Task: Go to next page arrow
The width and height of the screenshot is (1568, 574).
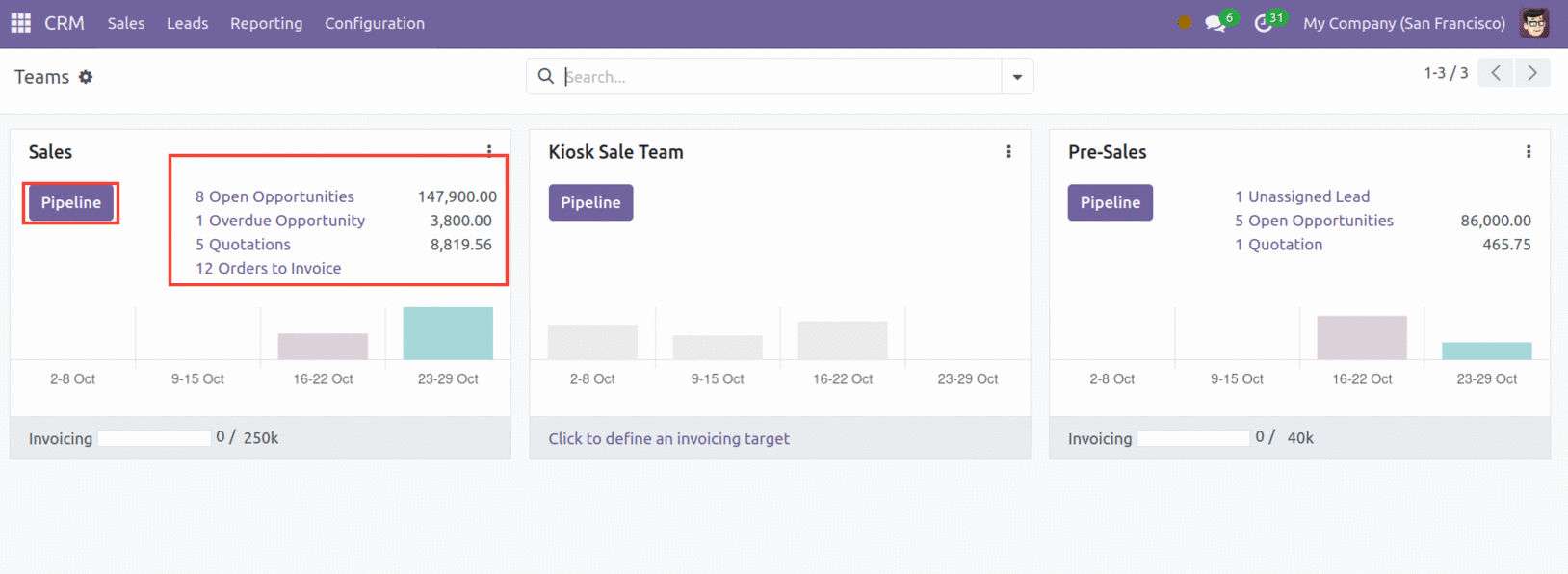Action: (x=1532, y=73)
